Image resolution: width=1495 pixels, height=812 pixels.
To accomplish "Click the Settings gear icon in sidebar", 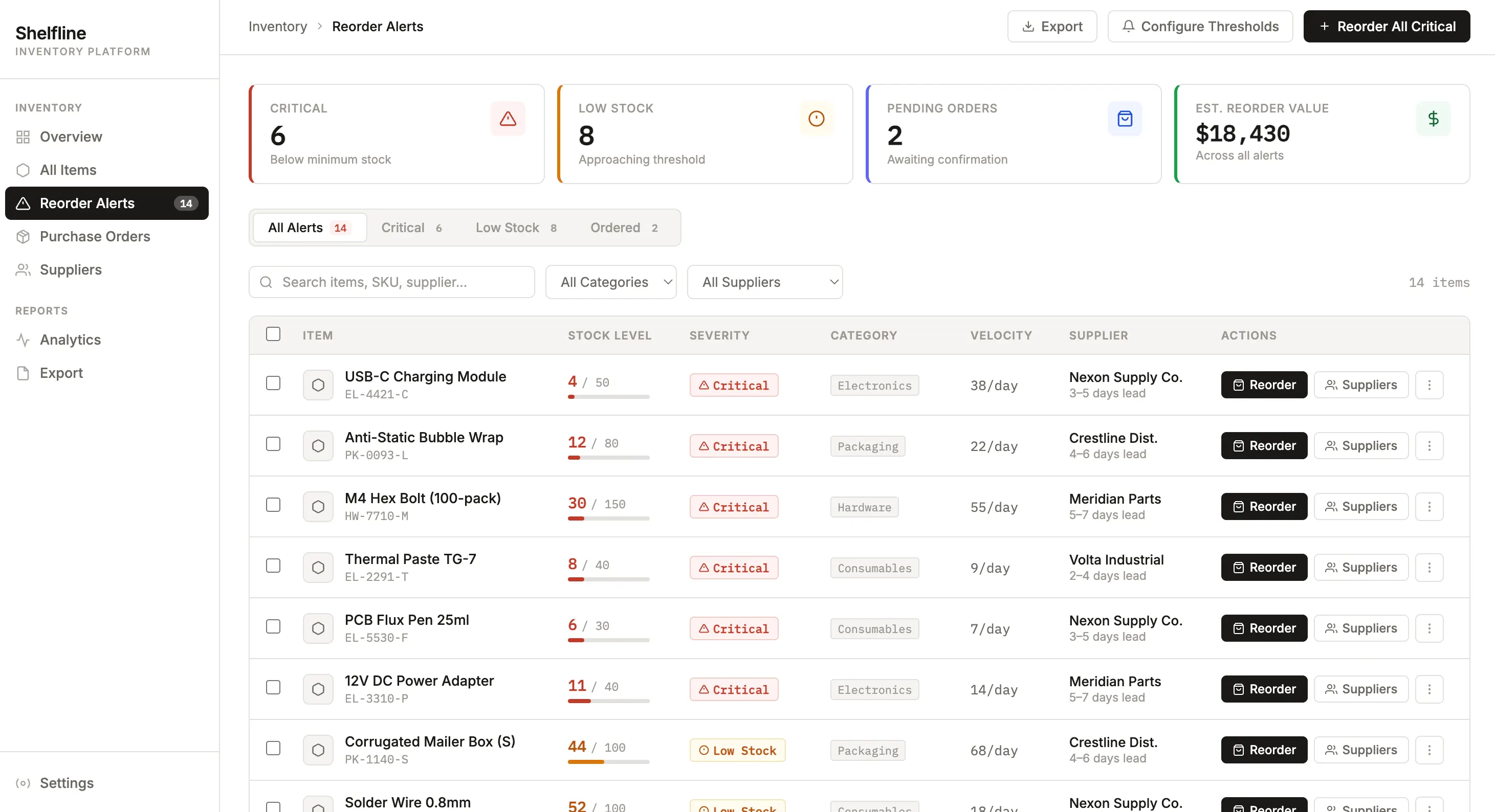I will pyautogui.click(x=23, y=783).
